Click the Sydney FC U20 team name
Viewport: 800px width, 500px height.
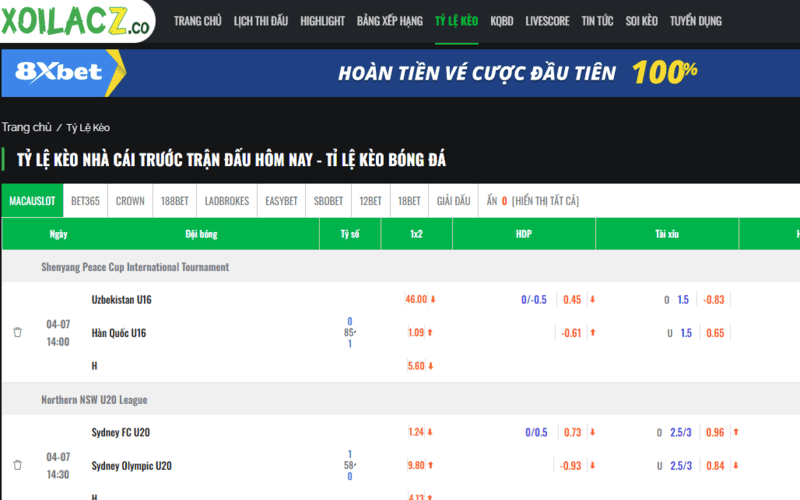[x=121, y=432]
